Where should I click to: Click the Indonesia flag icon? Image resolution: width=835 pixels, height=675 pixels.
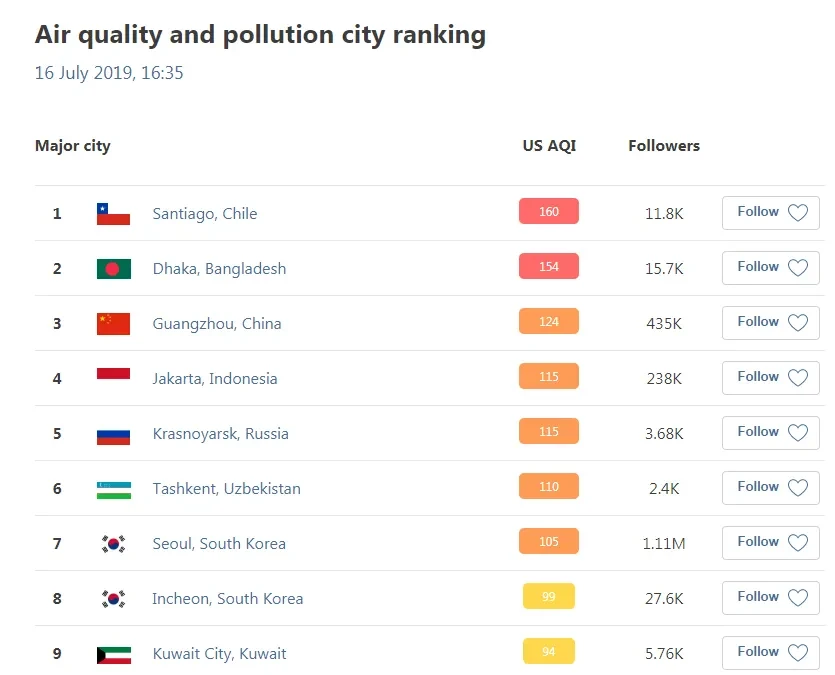click(x=113, y=375)
